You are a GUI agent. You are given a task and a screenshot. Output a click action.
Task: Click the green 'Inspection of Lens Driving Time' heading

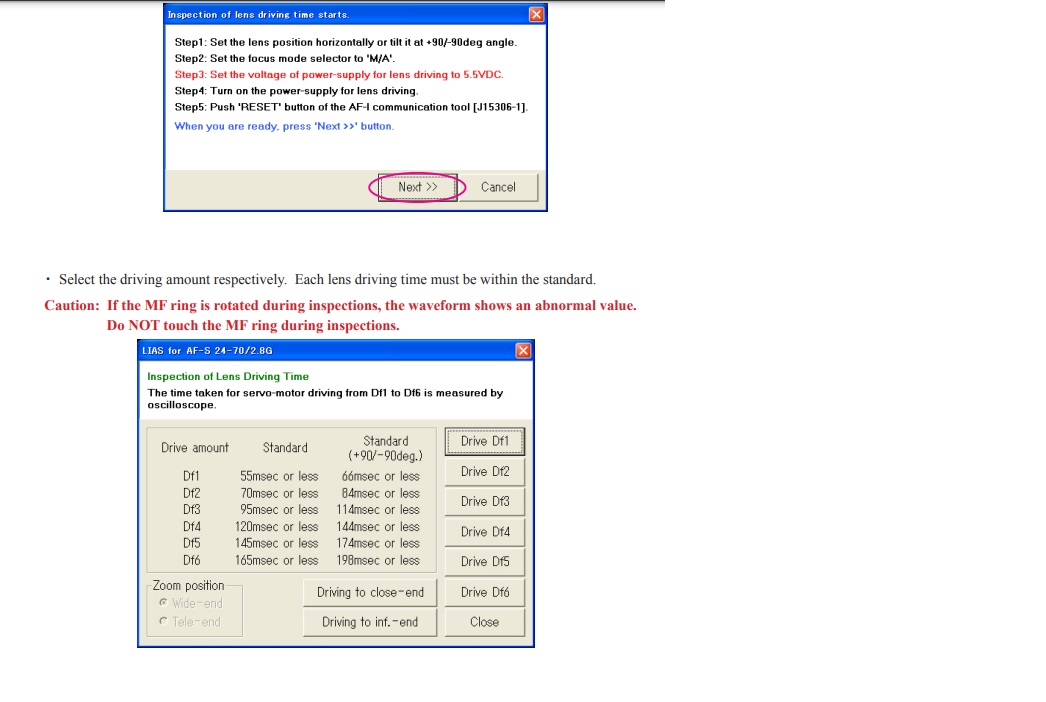click(x=228, y=377)
